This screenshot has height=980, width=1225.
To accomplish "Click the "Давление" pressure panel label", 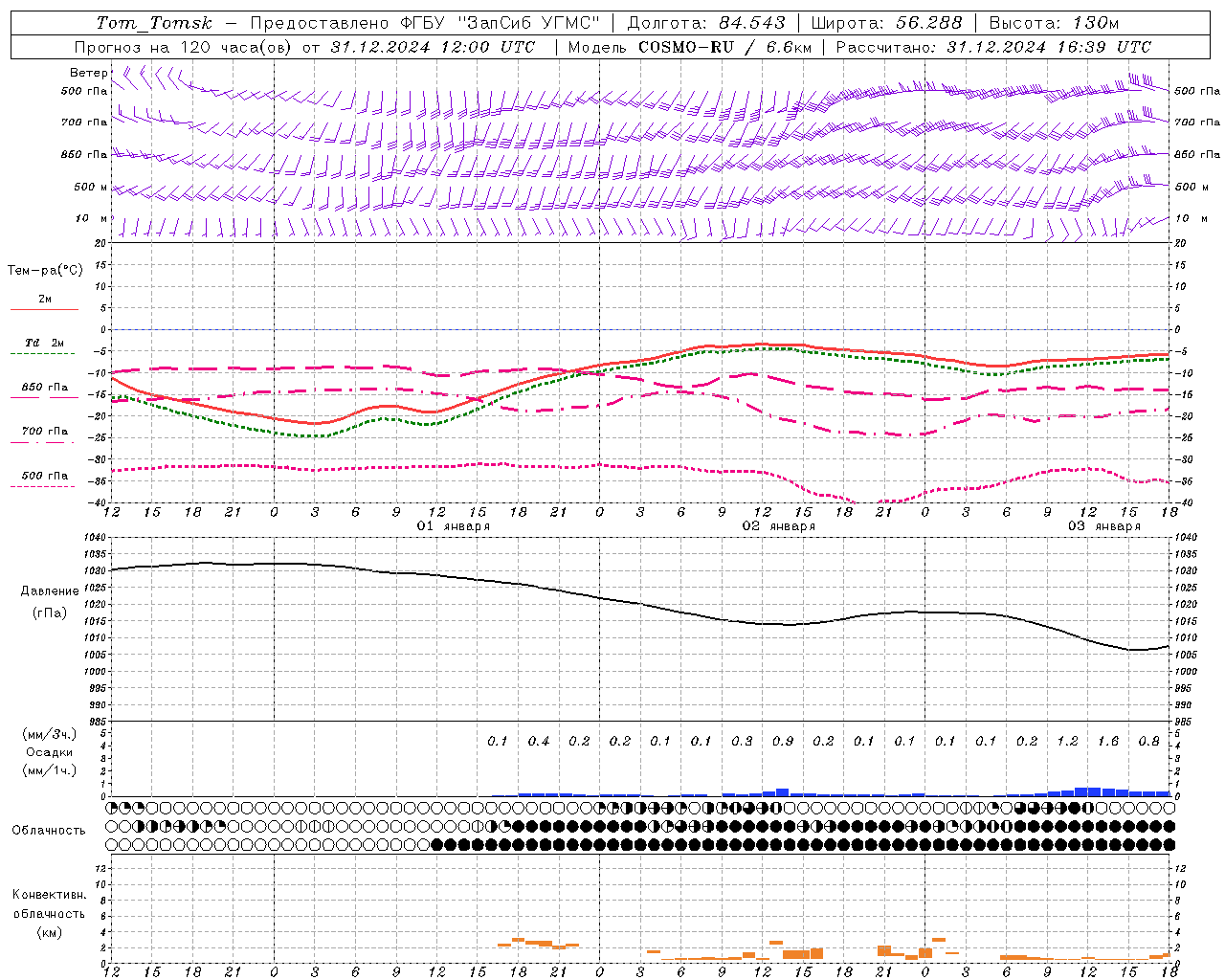I will (50, 591).
